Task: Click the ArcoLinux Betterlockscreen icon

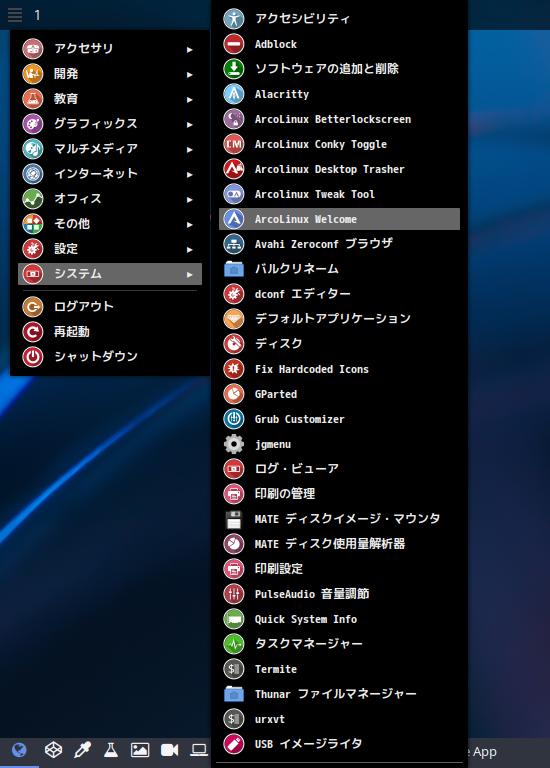Action: [234, 119]
